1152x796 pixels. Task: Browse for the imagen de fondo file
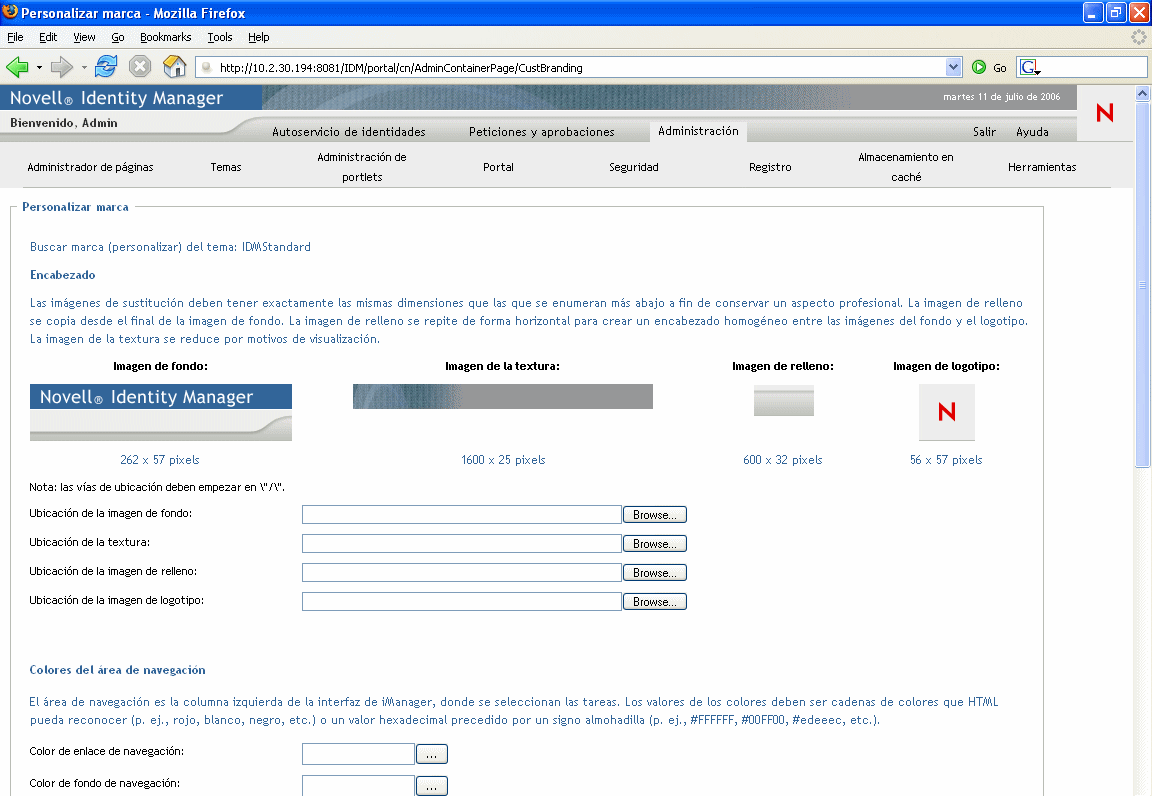coord(655,514)
